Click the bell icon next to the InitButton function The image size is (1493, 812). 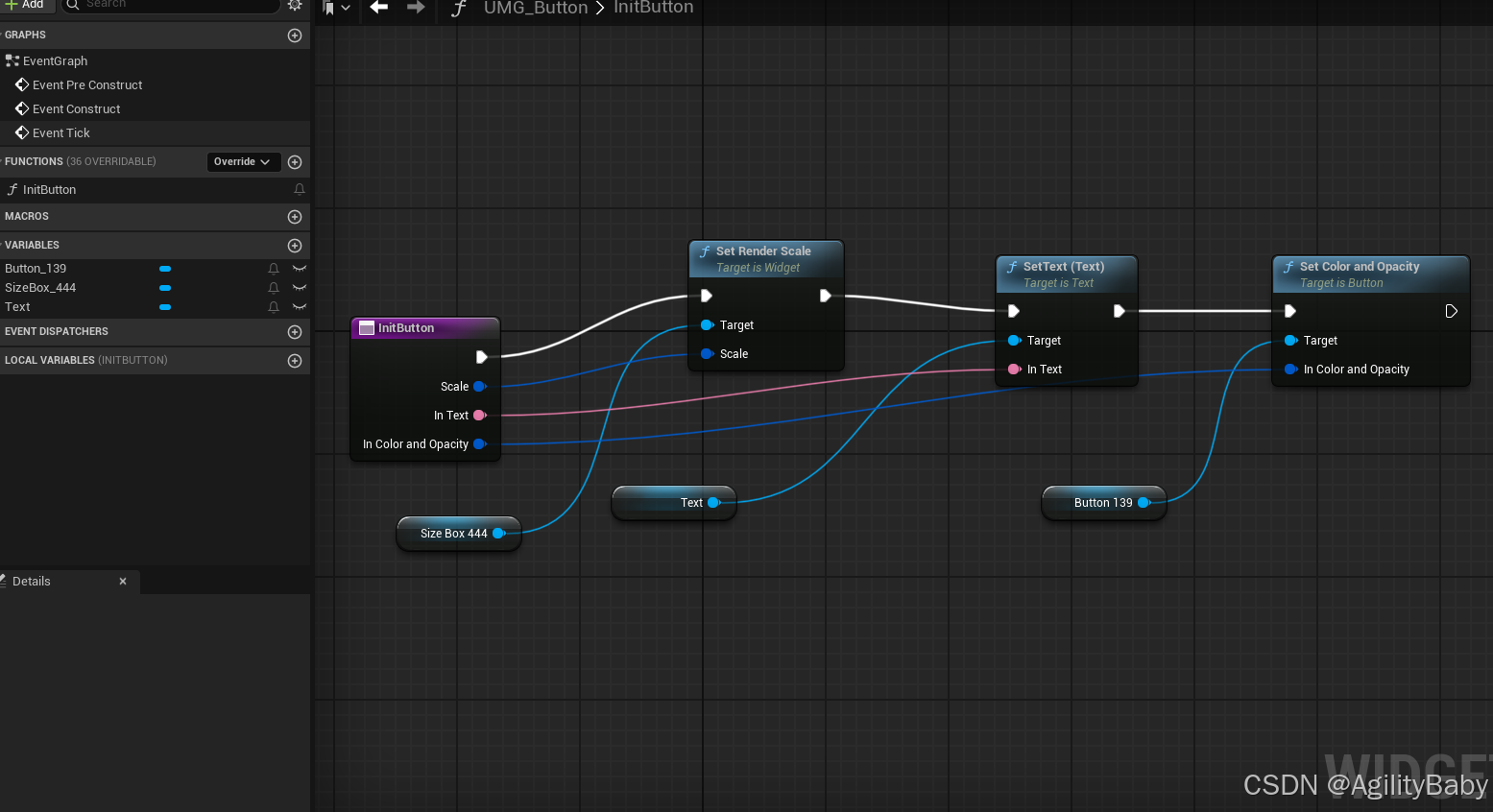coord(300,190)
